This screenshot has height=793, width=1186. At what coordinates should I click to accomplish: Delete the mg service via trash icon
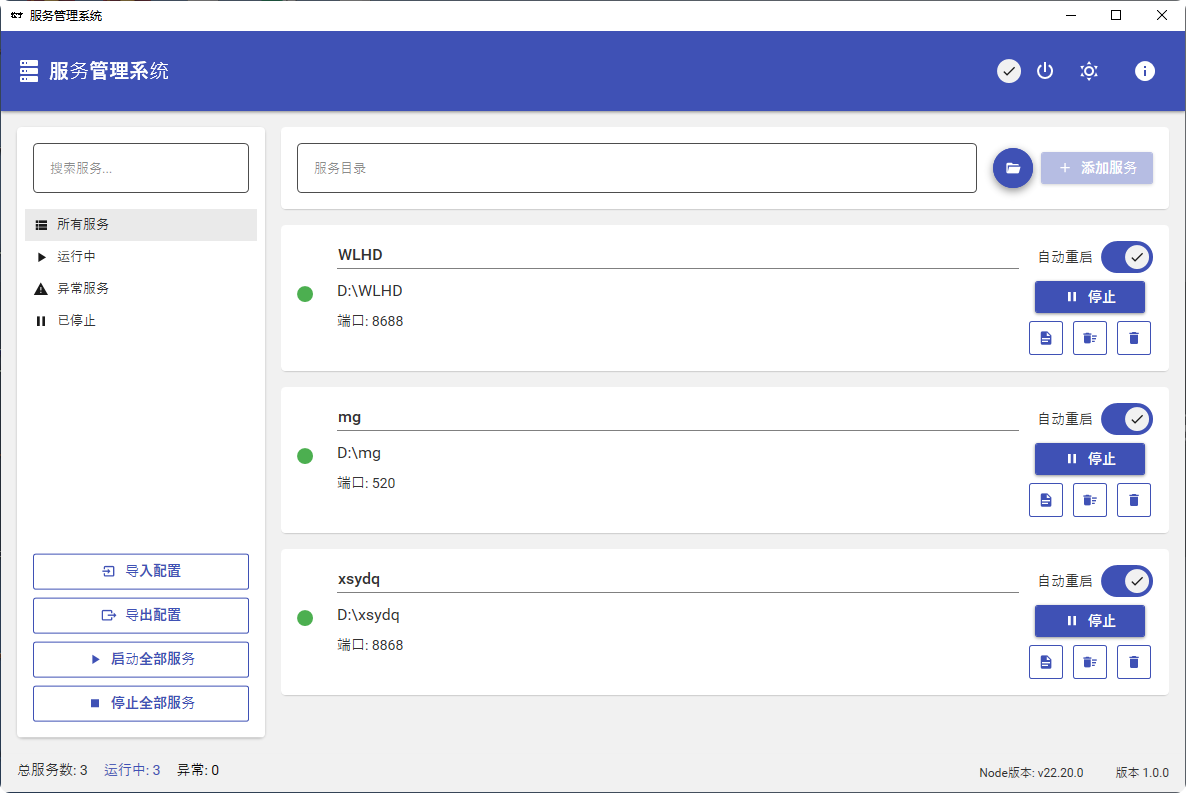pyautogui.click(x=1134, y=500)
